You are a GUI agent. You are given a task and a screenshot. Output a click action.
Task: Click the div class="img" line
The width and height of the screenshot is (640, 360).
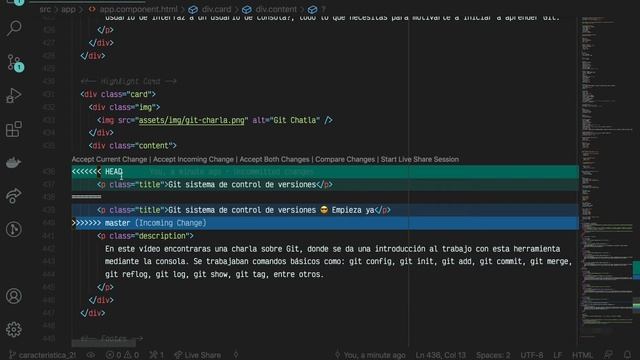124,107
